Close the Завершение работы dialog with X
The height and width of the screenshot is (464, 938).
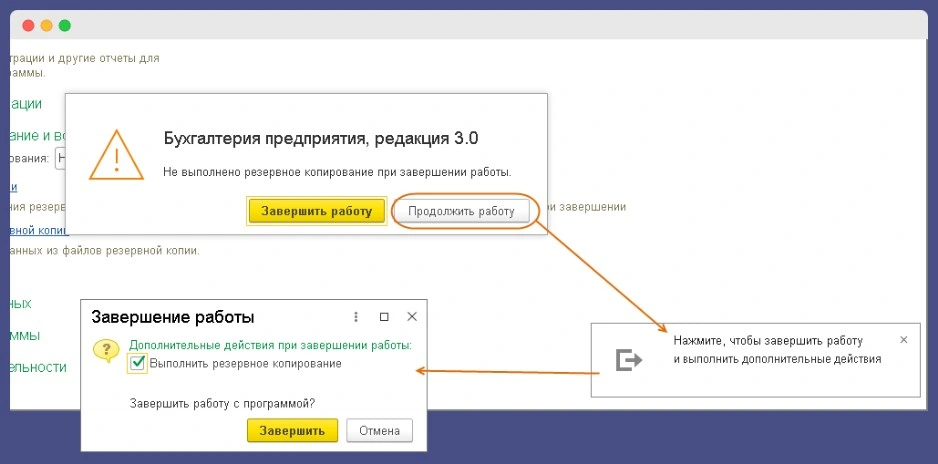[411, 317]
